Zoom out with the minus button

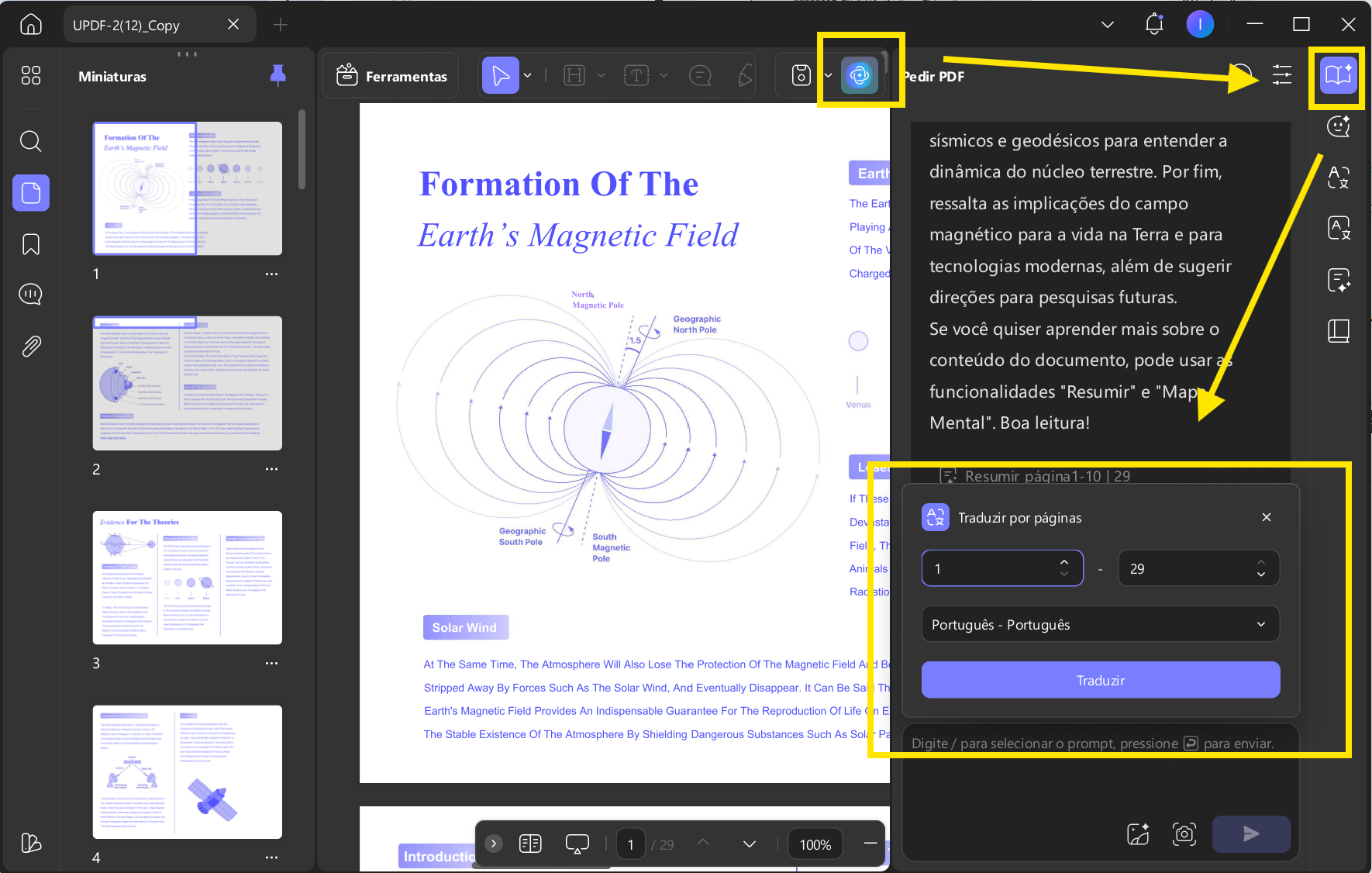point(870,844)
